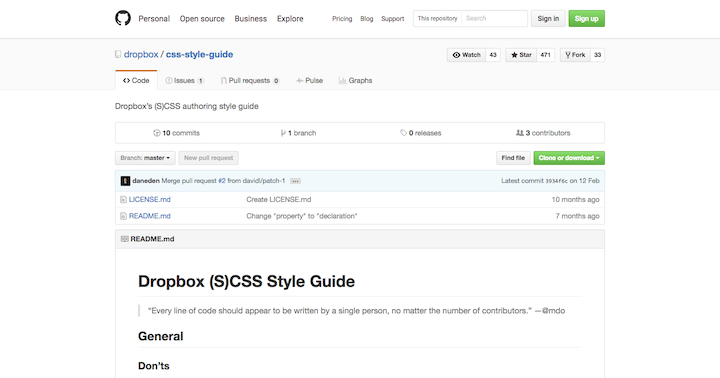Click the README.md file row icon
This screenshot has height=378, width=720.
point(123,216)
